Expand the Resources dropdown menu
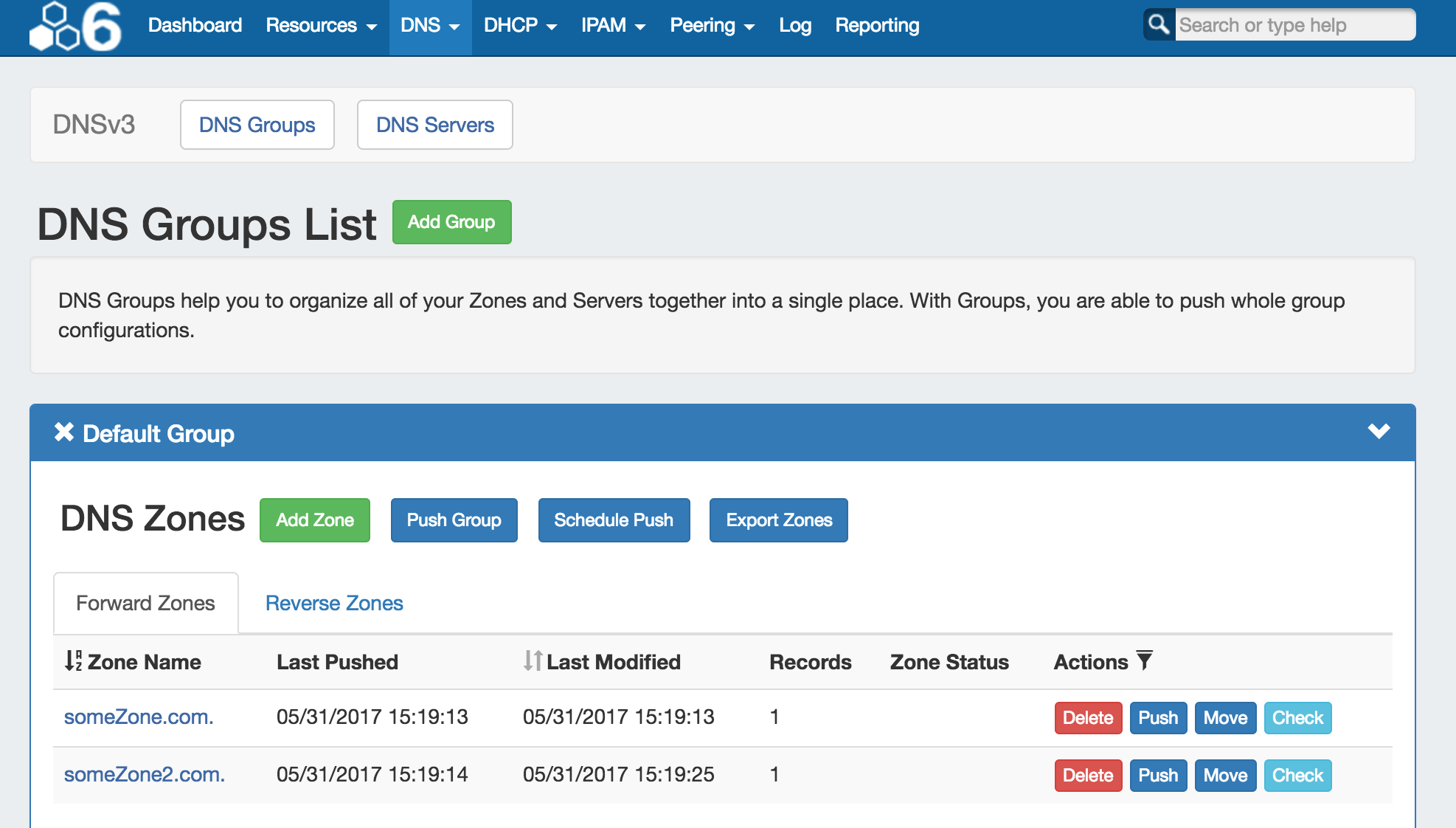Viewport: 1456px width, 828px height. click(321, 26)
